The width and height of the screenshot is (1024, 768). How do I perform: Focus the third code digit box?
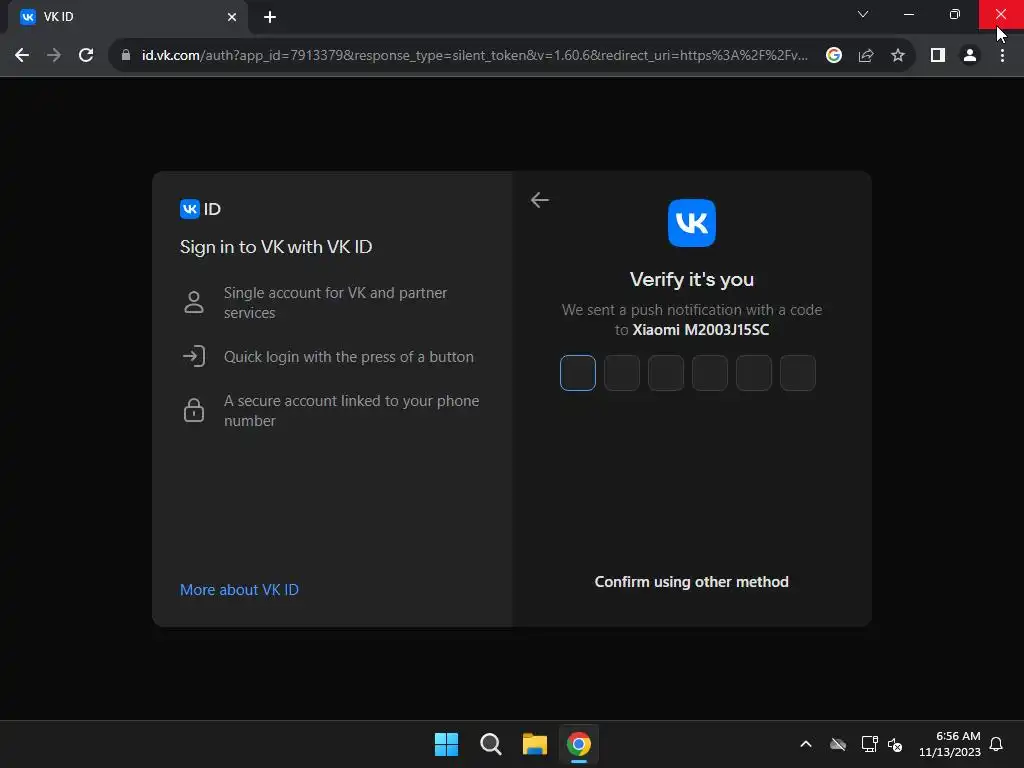(x=665, y=373)
